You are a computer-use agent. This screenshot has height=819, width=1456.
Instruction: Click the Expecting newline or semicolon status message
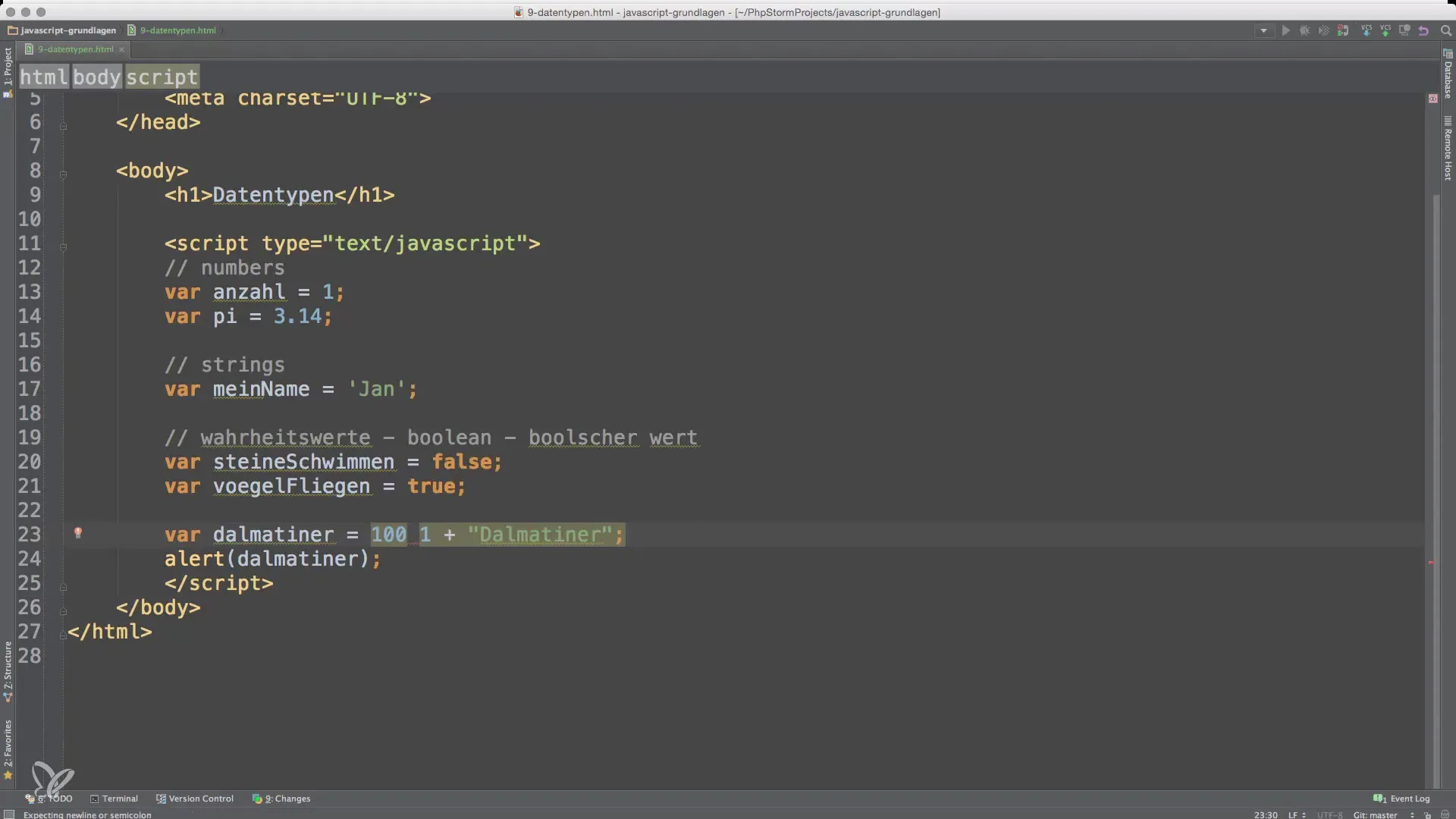tap(87, 814)
